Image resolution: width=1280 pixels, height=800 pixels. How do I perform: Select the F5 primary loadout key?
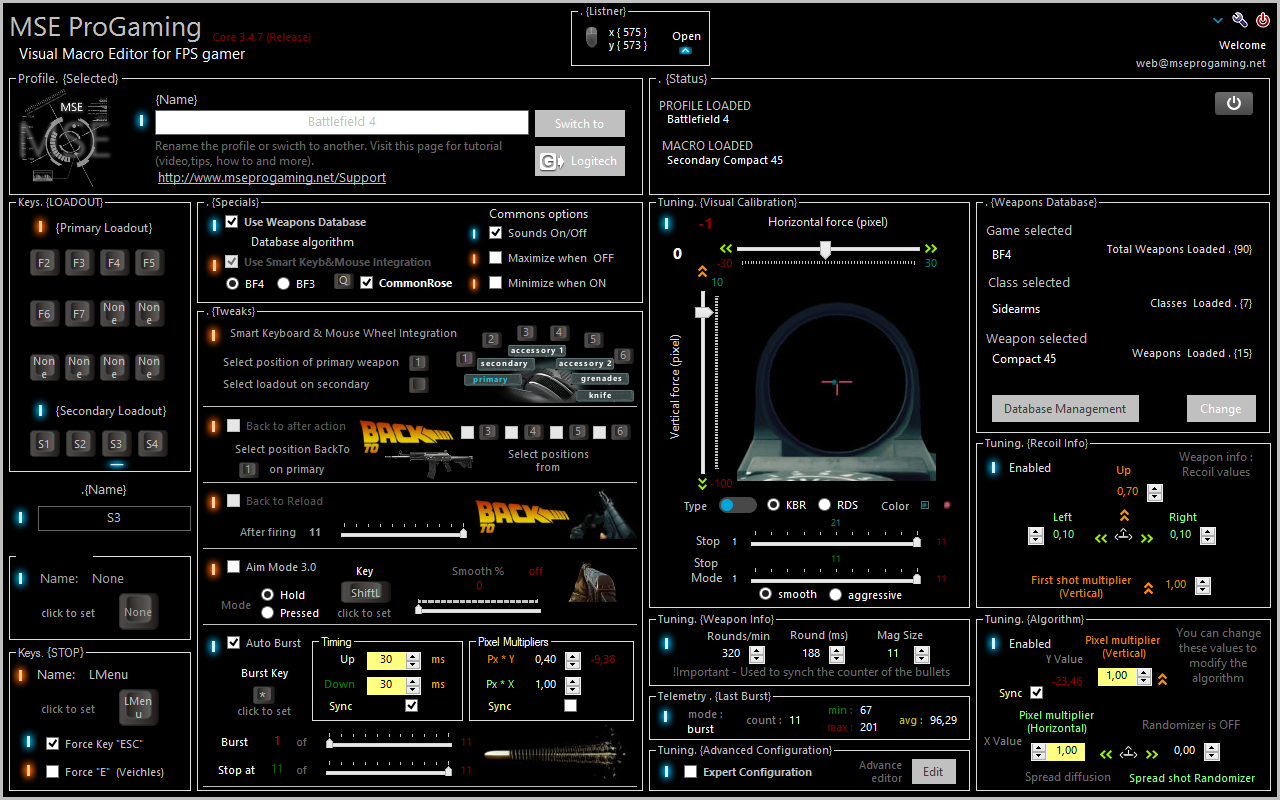click(x=149, y=263)
